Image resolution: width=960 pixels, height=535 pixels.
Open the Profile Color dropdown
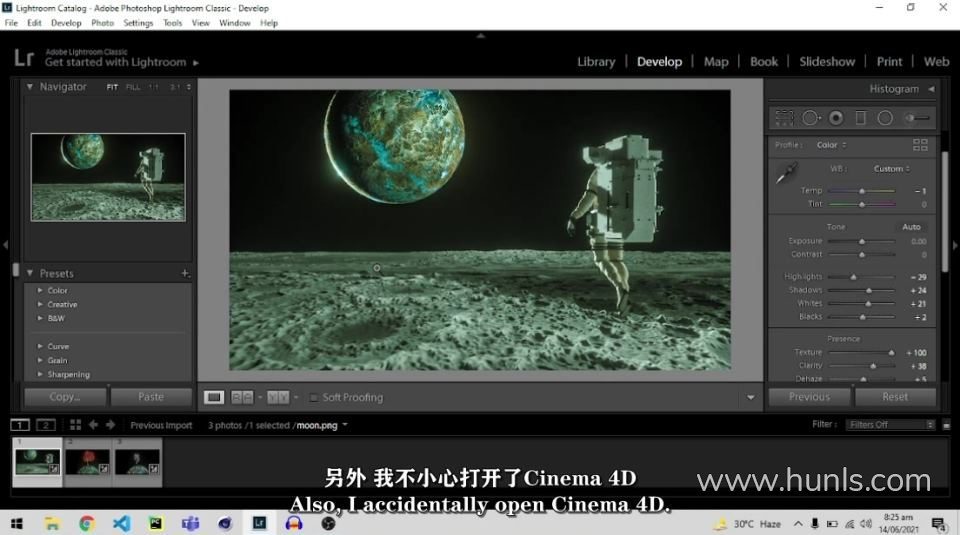pyautogui.click(x=831, y=145)
